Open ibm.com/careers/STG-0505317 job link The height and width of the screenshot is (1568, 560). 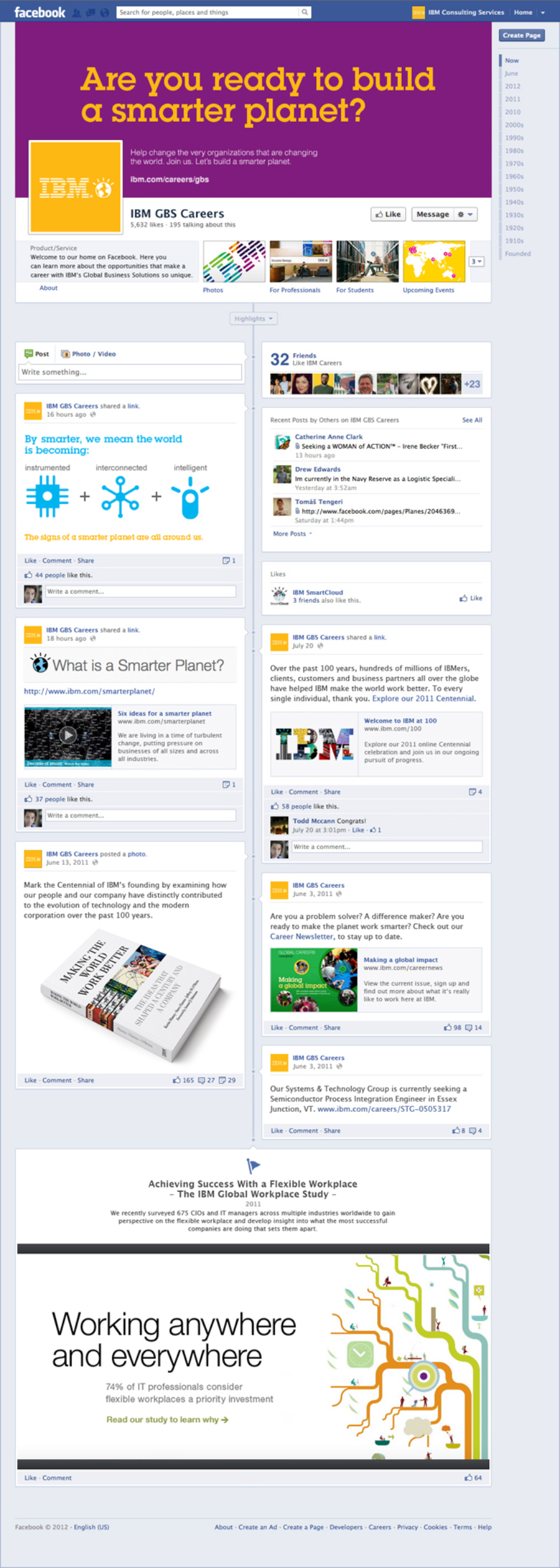pyautogui.click(x=384, y=1109)
